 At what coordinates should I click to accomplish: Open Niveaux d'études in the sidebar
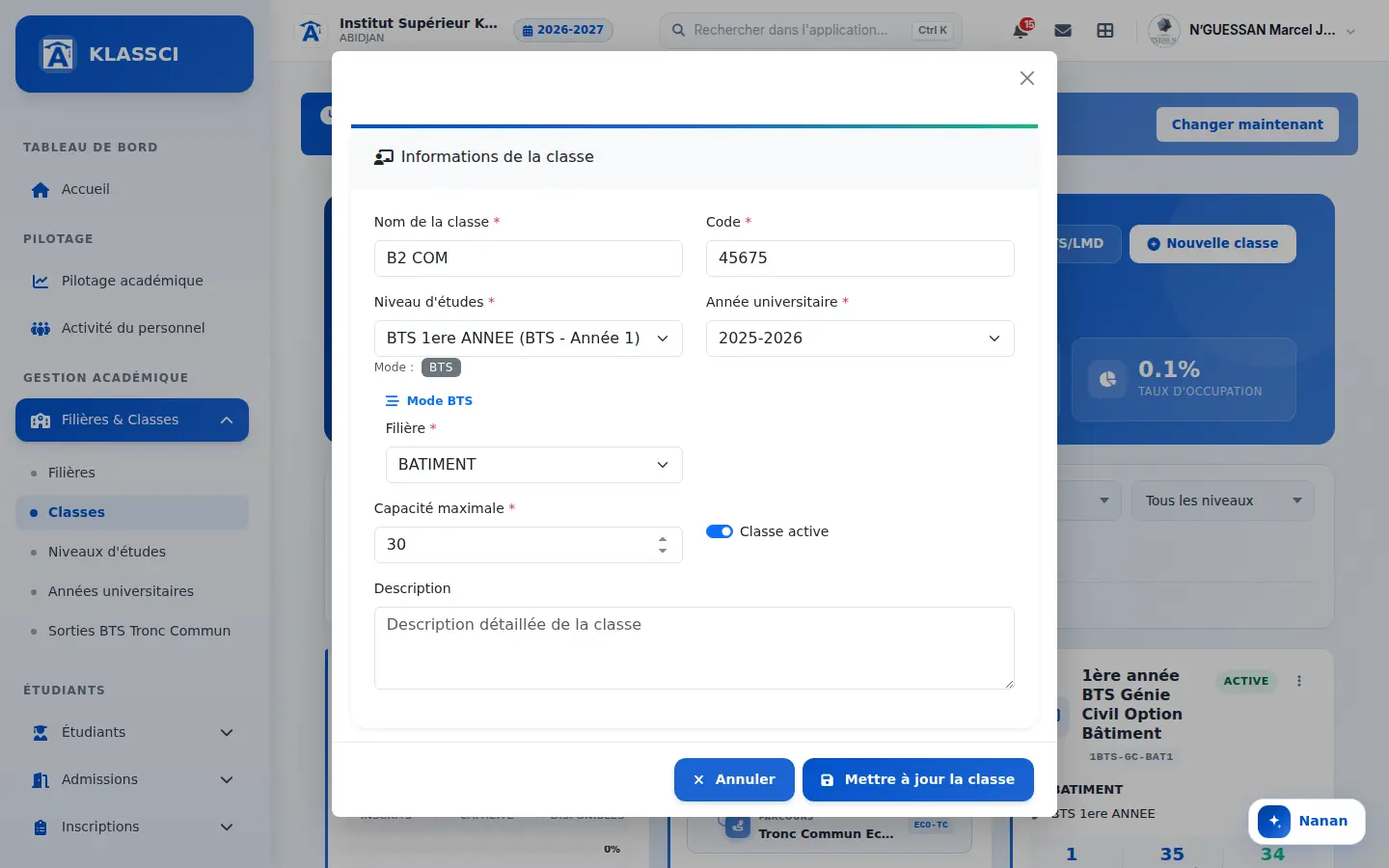click(132, 552)
